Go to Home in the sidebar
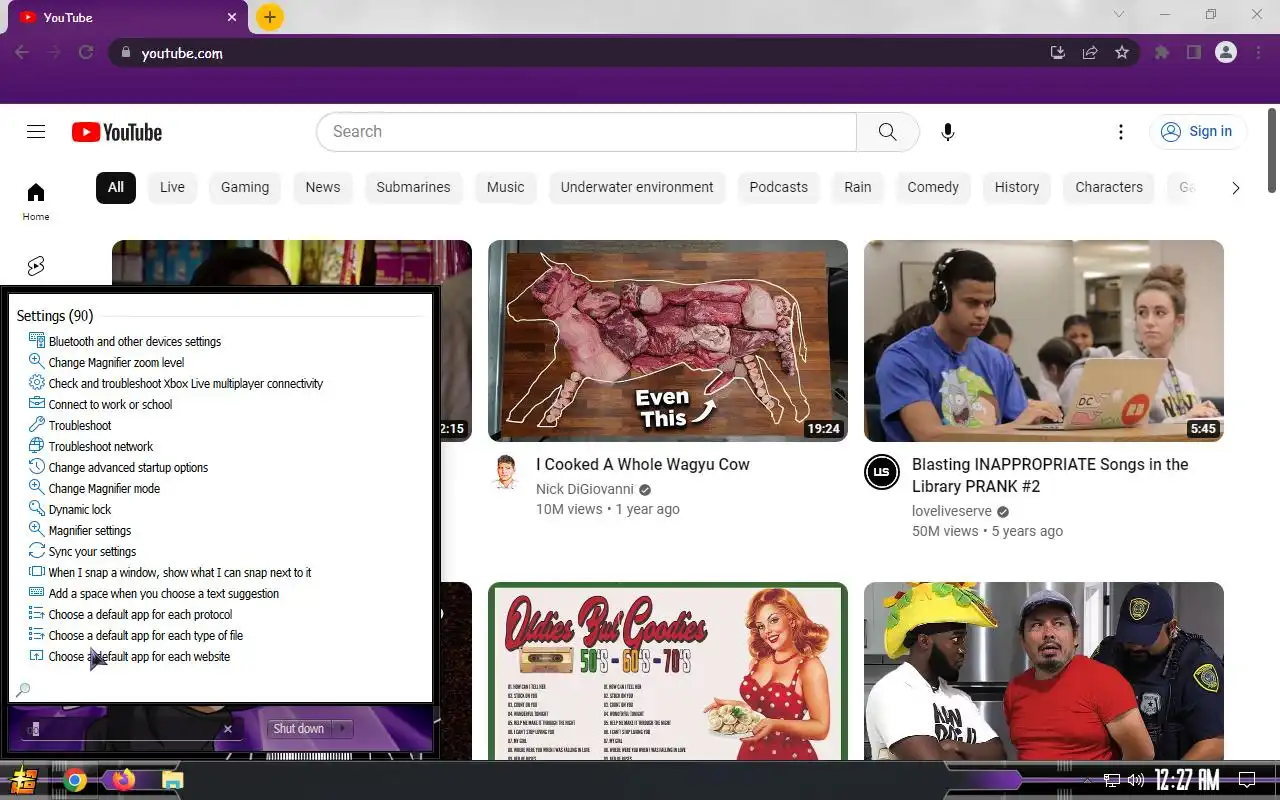 click(36, 200)
